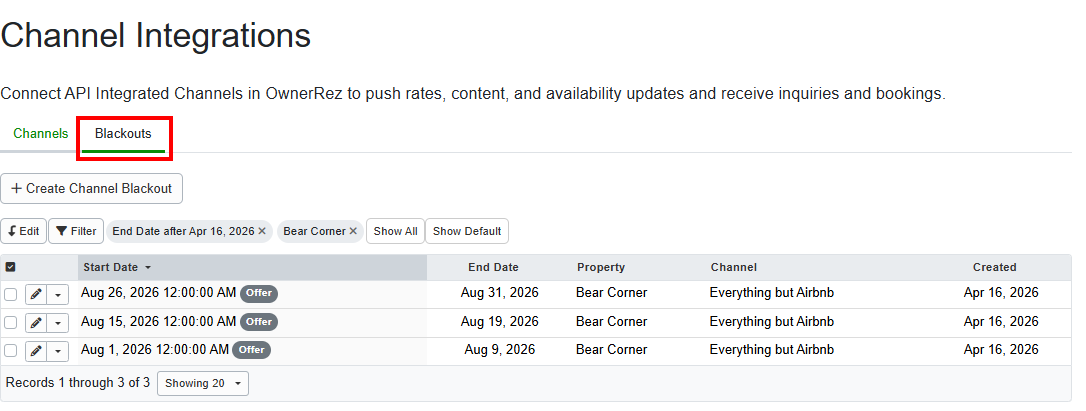Click Created Apr 16, 2026 in Aug 1 row
The height and width of the screenshot is (411, 1086).
[x=1001, y=350]
